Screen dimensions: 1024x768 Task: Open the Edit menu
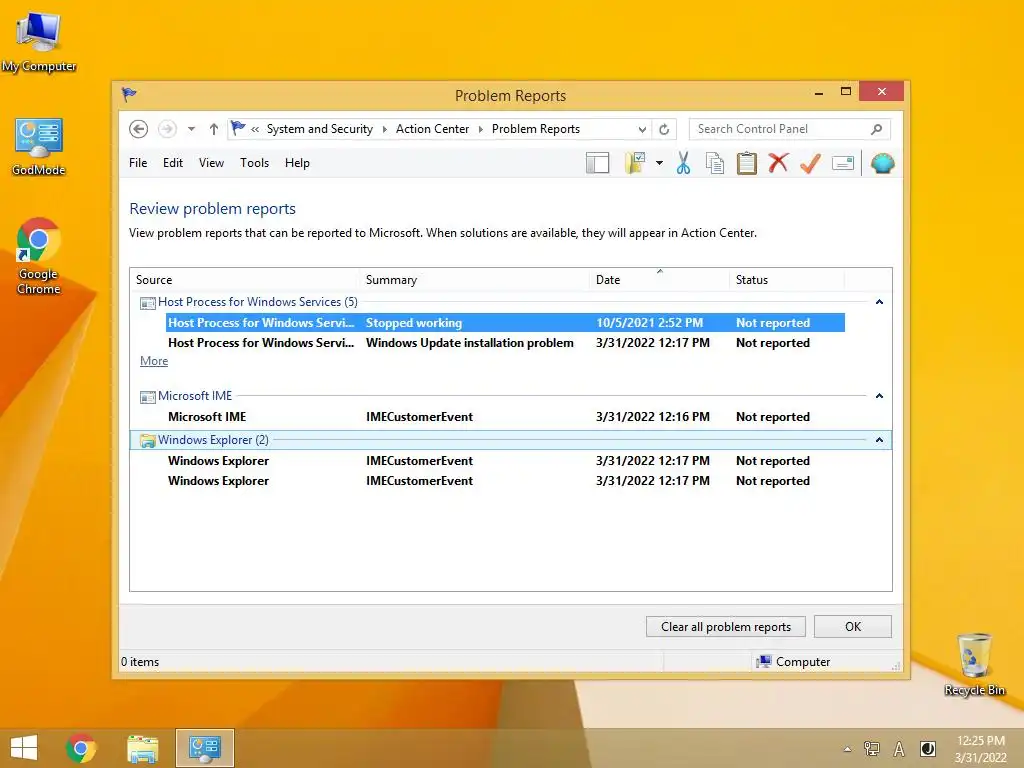(172, 163)
